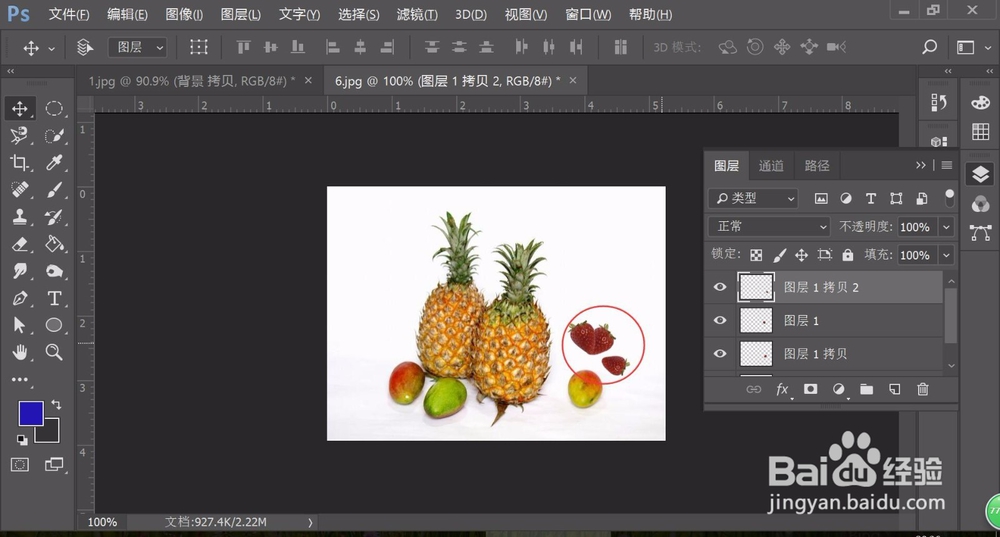Toggle lock all padlock icon
The width and height of the screenshot is (1000, 537).
[848, 255]
